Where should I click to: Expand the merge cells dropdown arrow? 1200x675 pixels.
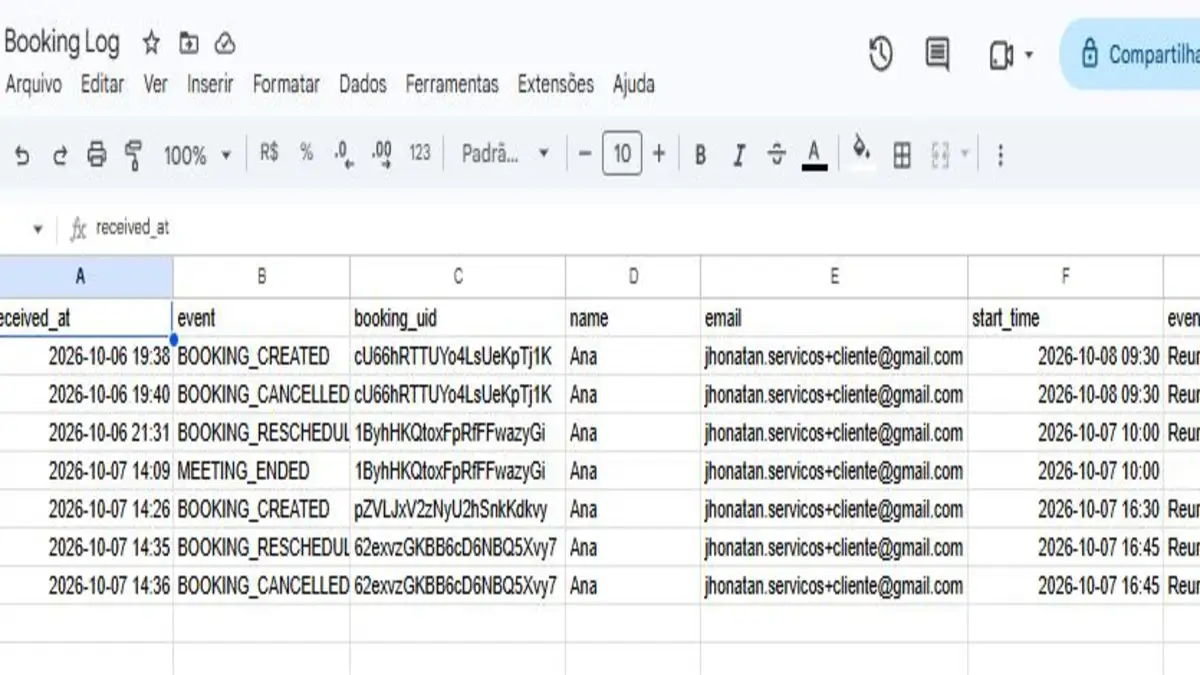click(965, 155)
